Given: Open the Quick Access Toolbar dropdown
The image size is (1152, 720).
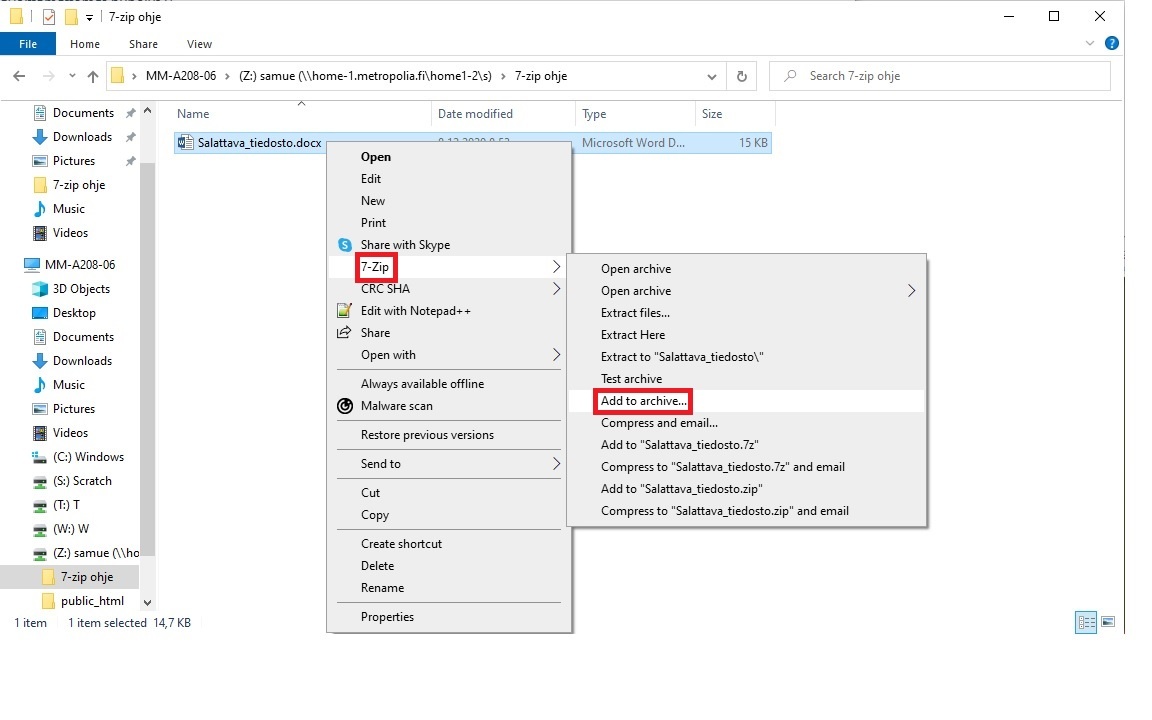Looking at the screenshot, I should pos(89,17).
